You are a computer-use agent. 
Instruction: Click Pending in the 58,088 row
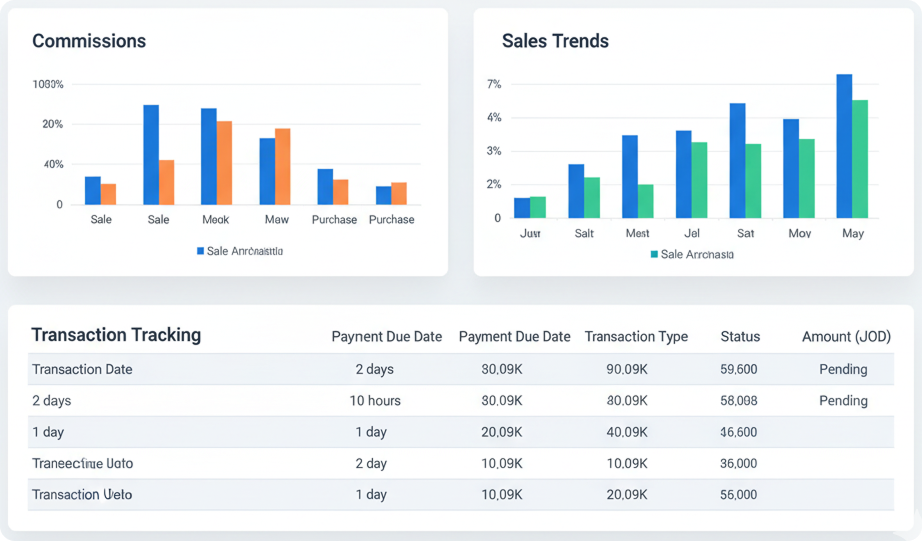[x=843, y=401]
